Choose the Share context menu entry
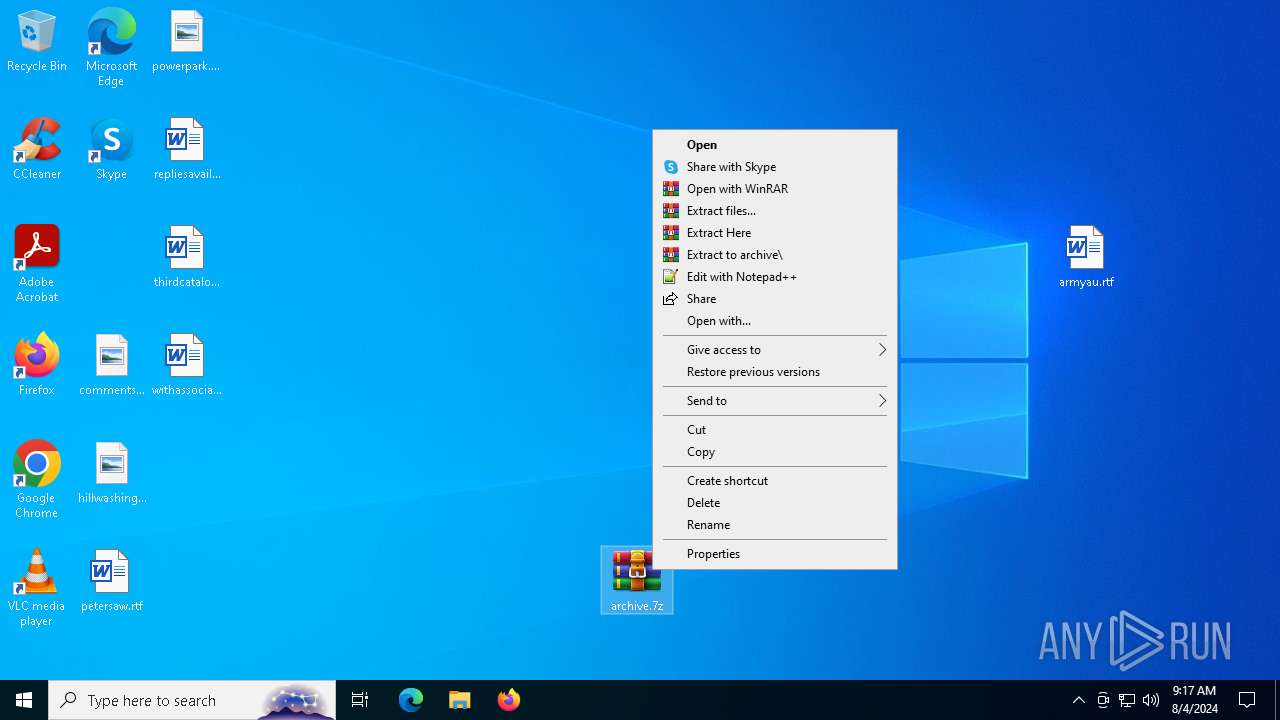Viewport: 1280px width, 720px height. (x=775, y=299)
